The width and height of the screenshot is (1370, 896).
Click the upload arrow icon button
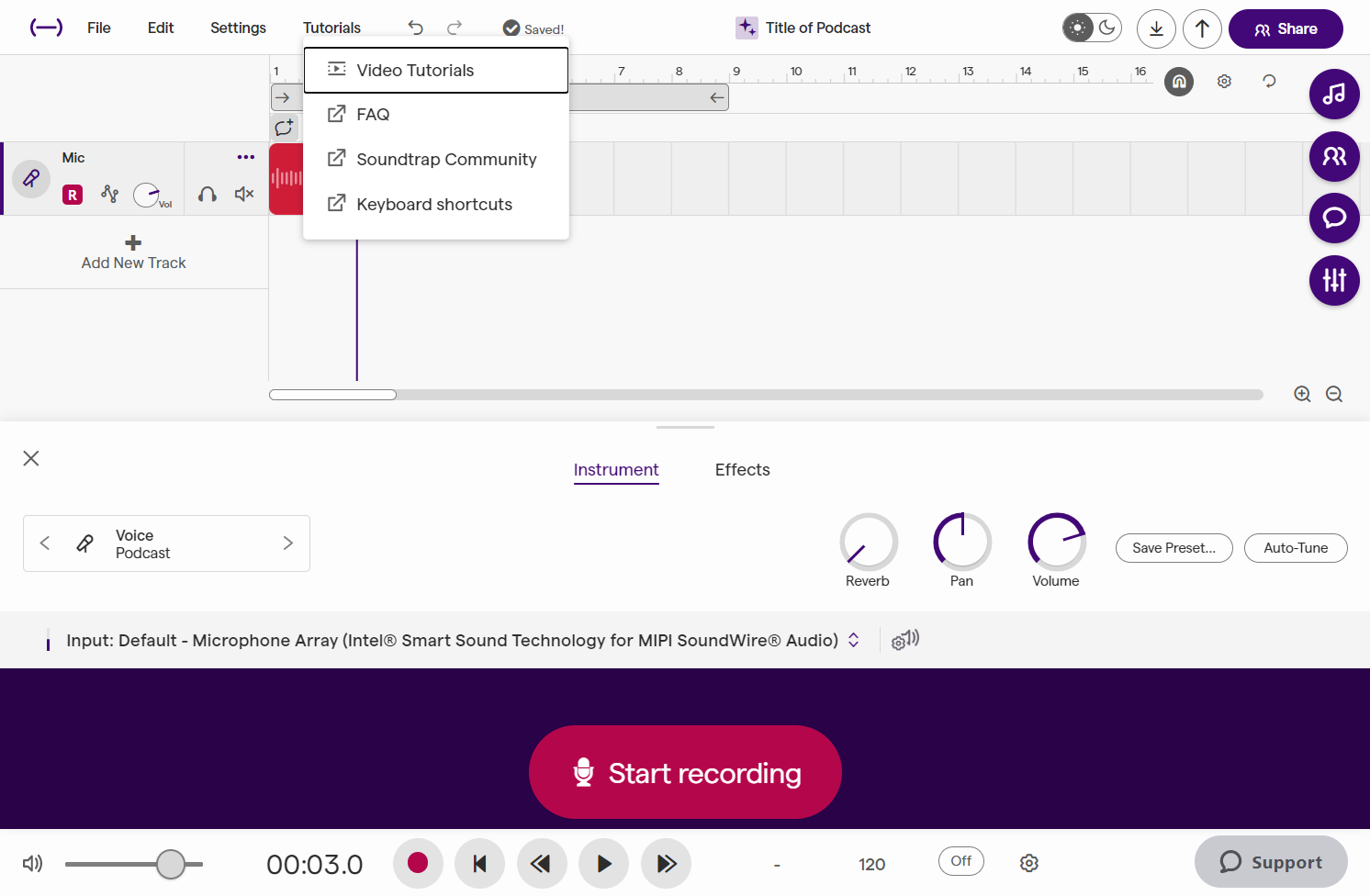[x=1202, y=28]
